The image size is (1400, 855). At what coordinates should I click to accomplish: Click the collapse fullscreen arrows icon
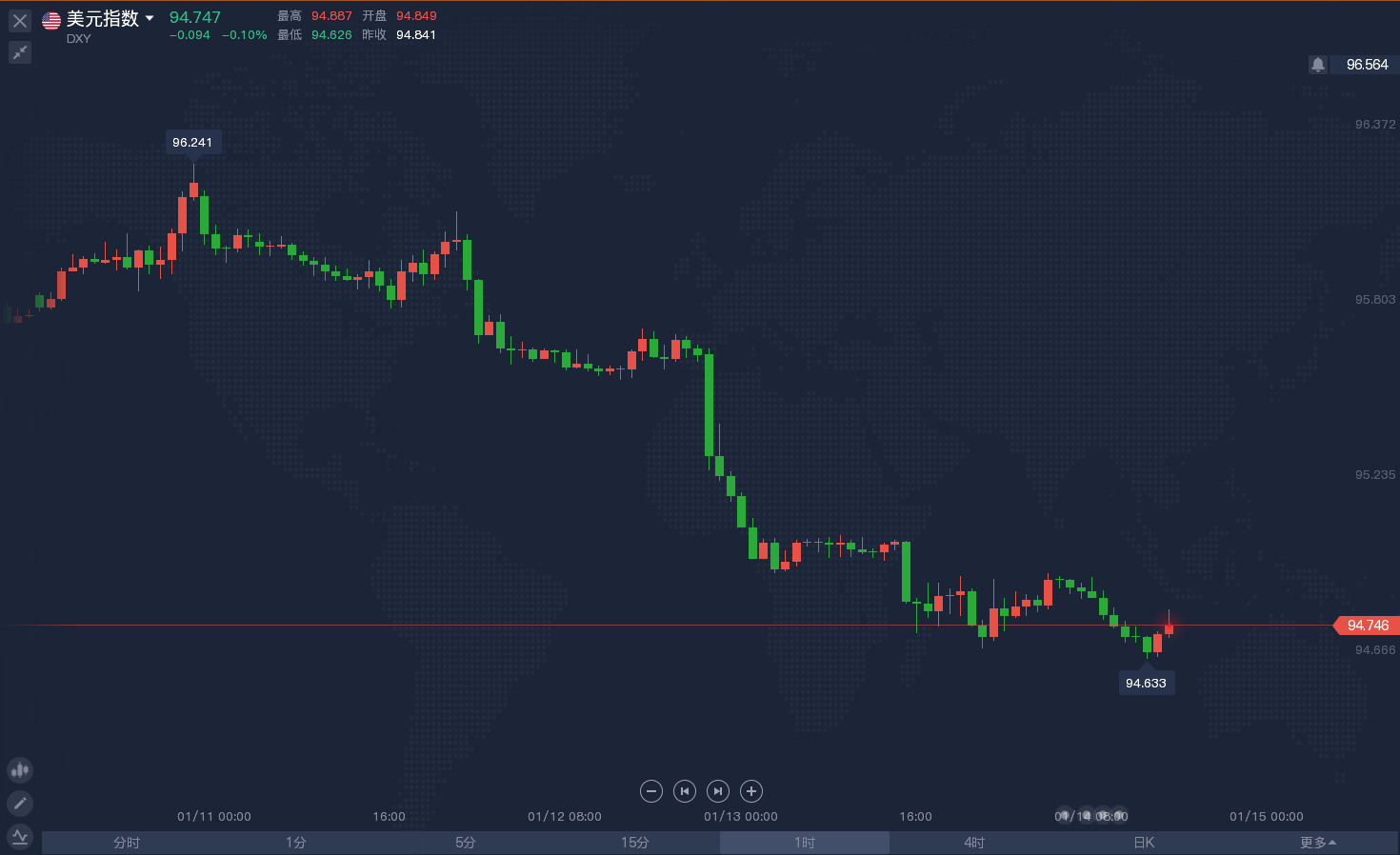pyautogui.click(x=20, y=52)
